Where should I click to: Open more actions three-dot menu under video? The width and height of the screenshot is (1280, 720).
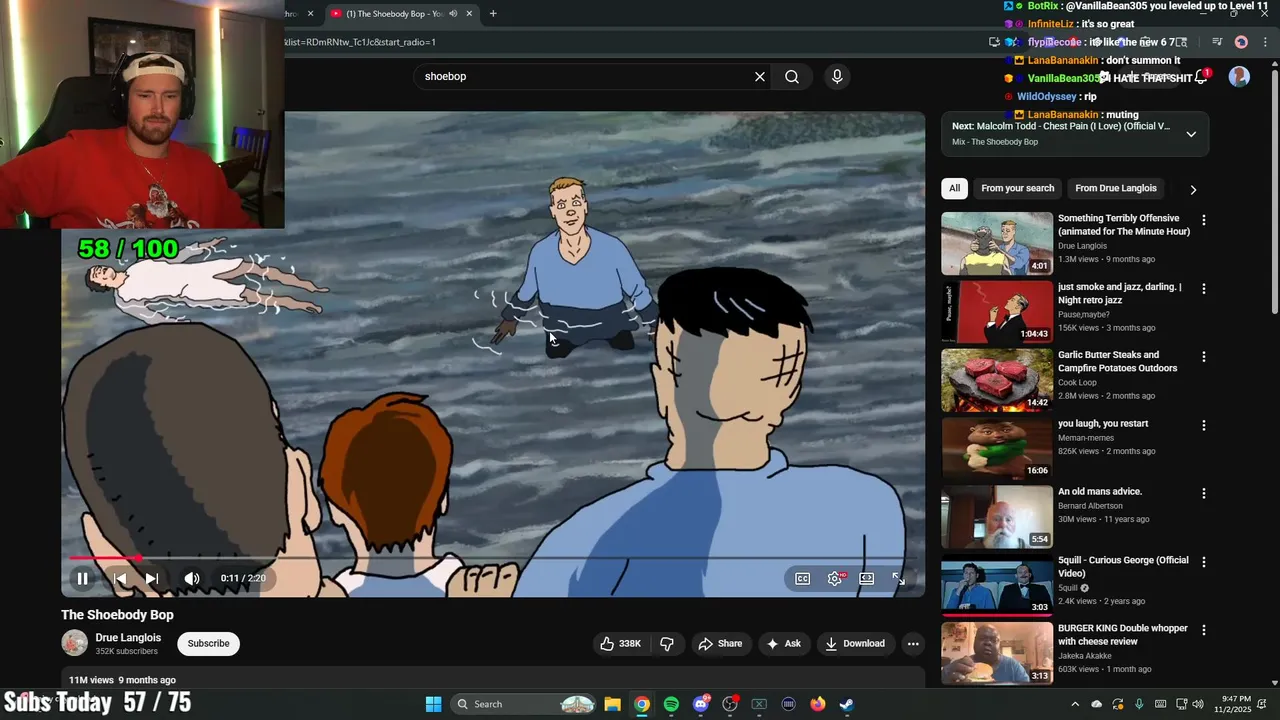coord(913,643)
